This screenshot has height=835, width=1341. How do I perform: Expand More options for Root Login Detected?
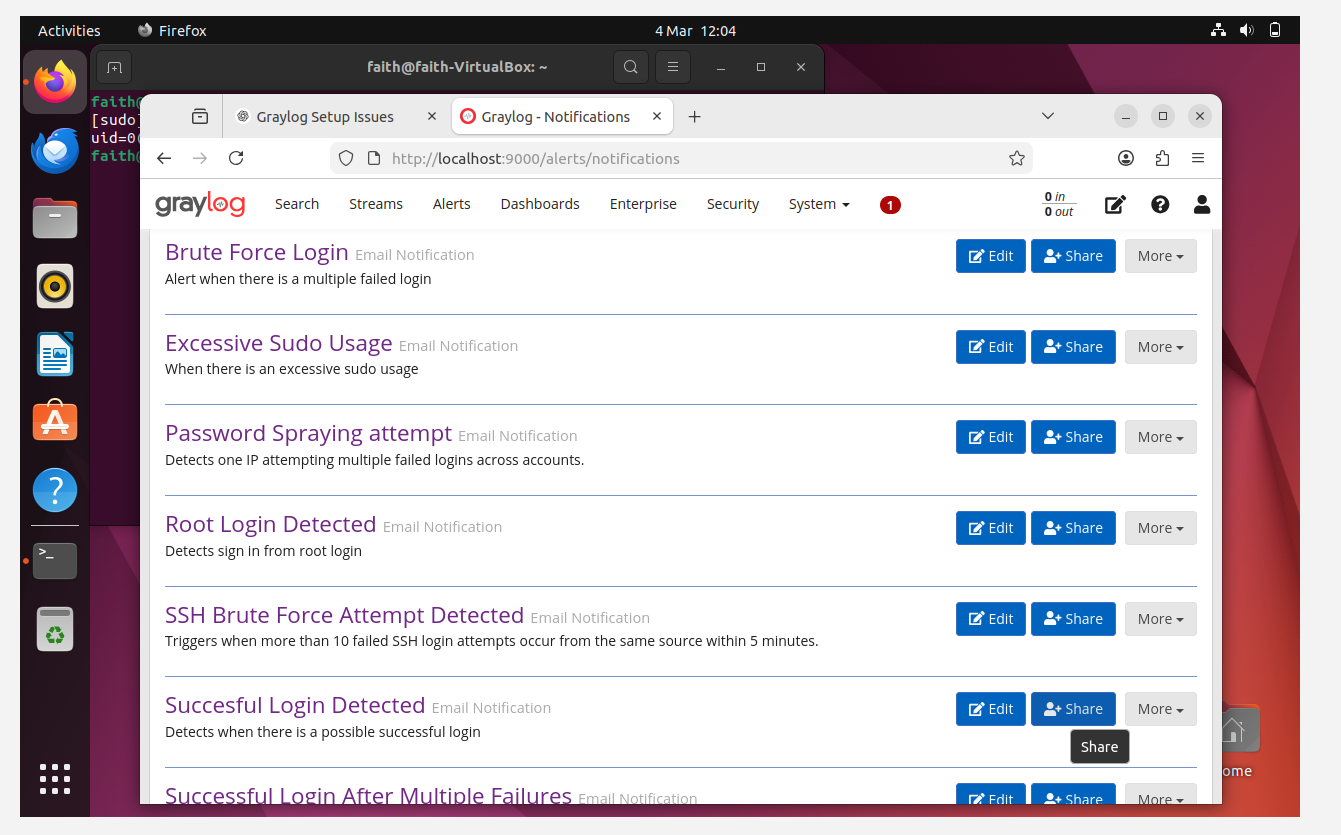1160,528
